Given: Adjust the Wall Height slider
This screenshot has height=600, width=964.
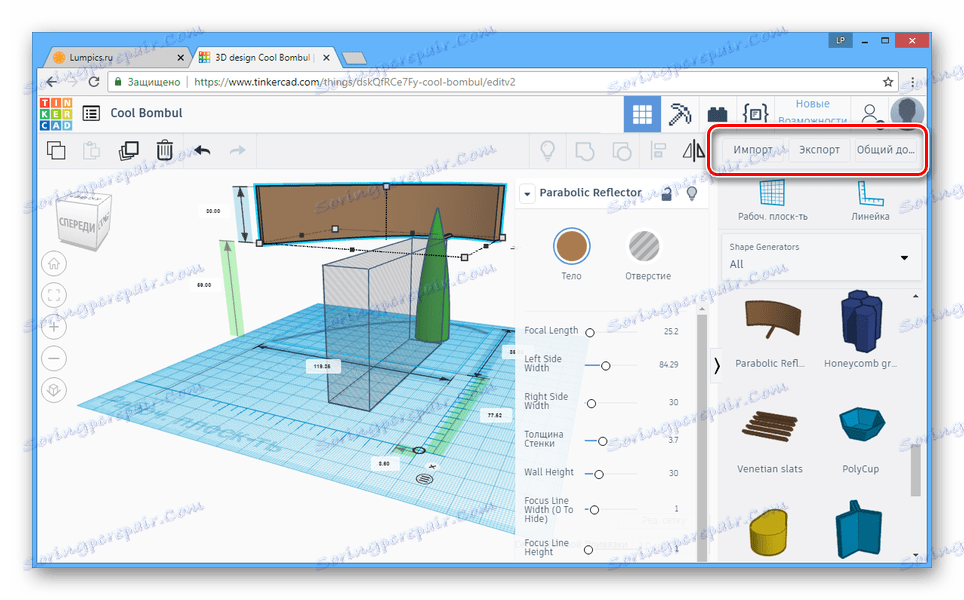Looking at the screenshot, I should [599, 475].
